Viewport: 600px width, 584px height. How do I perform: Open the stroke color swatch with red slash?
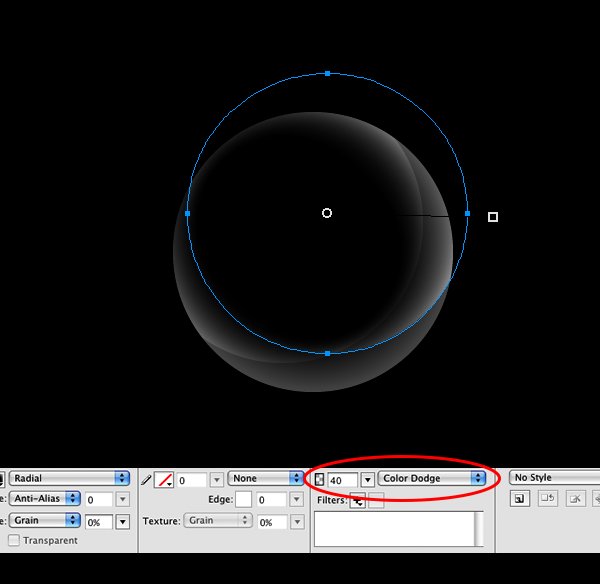coord(165,480)
